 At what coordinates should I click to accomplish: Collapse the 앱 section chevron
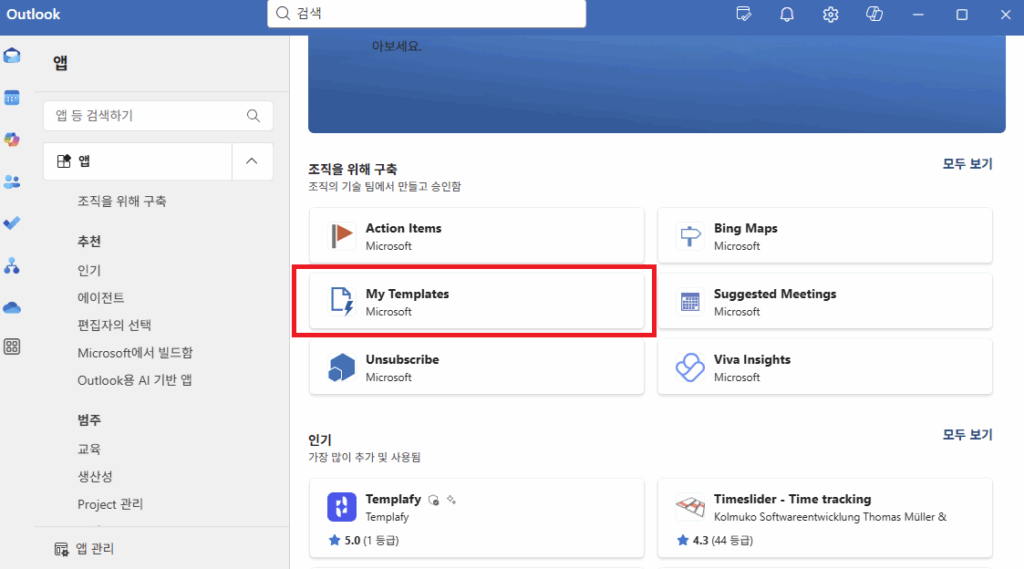pyautogui.click(x=251, y=161)
